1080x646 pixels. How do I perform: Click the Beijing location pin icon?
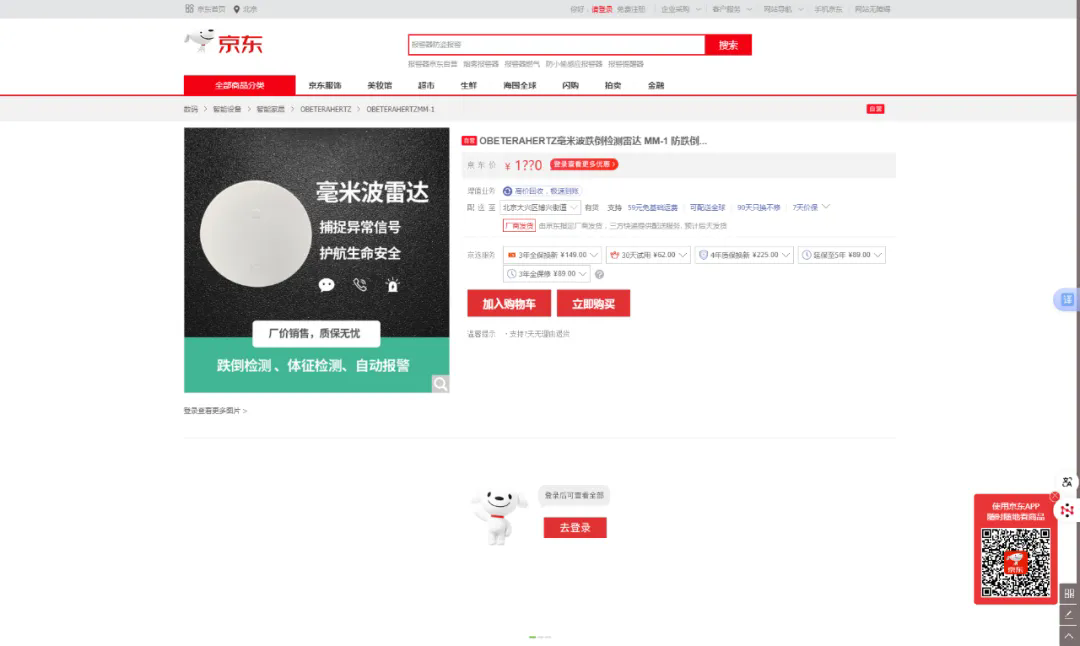[x=237, y=9]
